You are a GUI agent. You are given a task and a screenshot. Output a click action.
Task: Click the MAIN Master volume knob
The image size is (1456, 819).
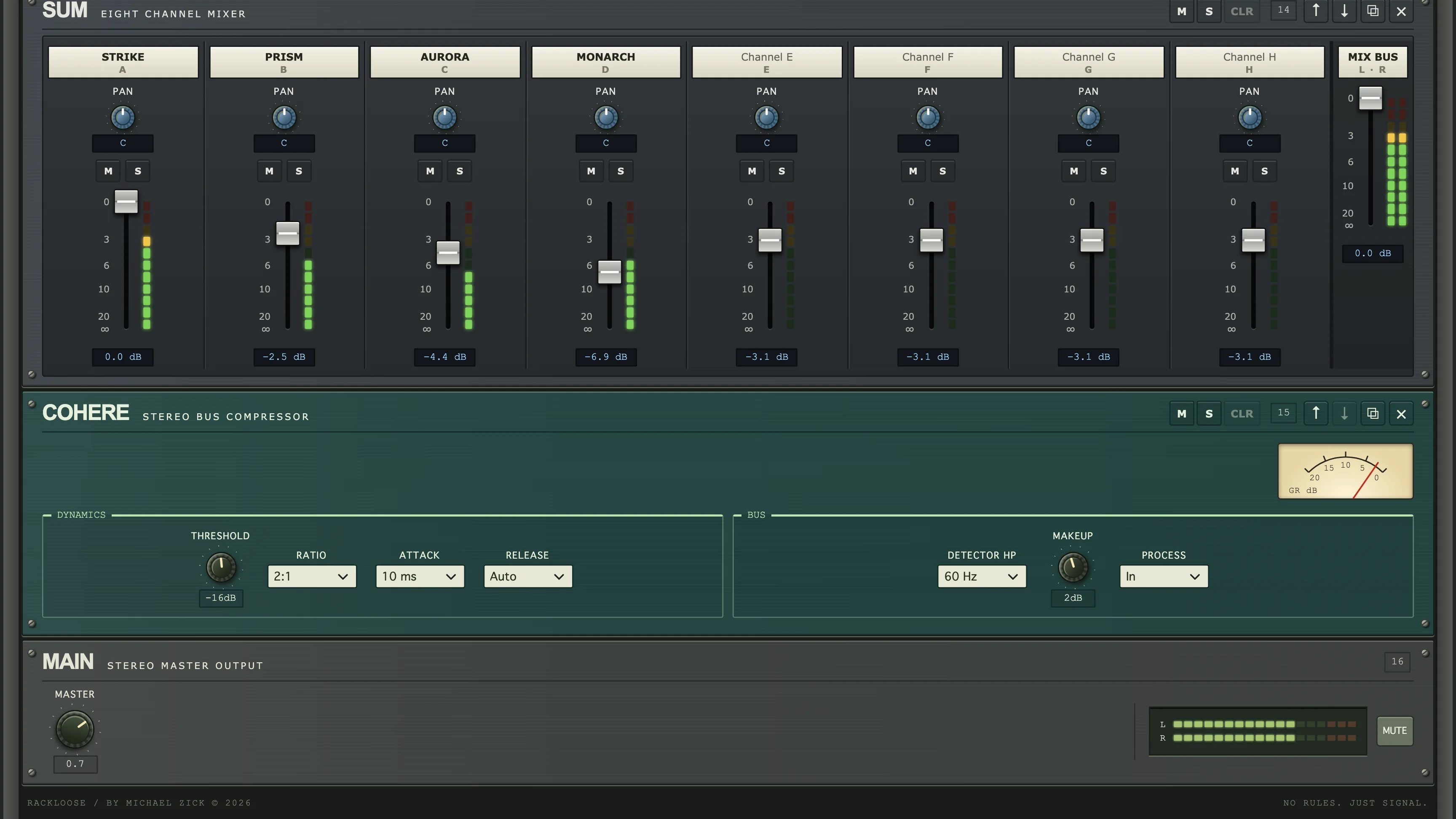75,729
